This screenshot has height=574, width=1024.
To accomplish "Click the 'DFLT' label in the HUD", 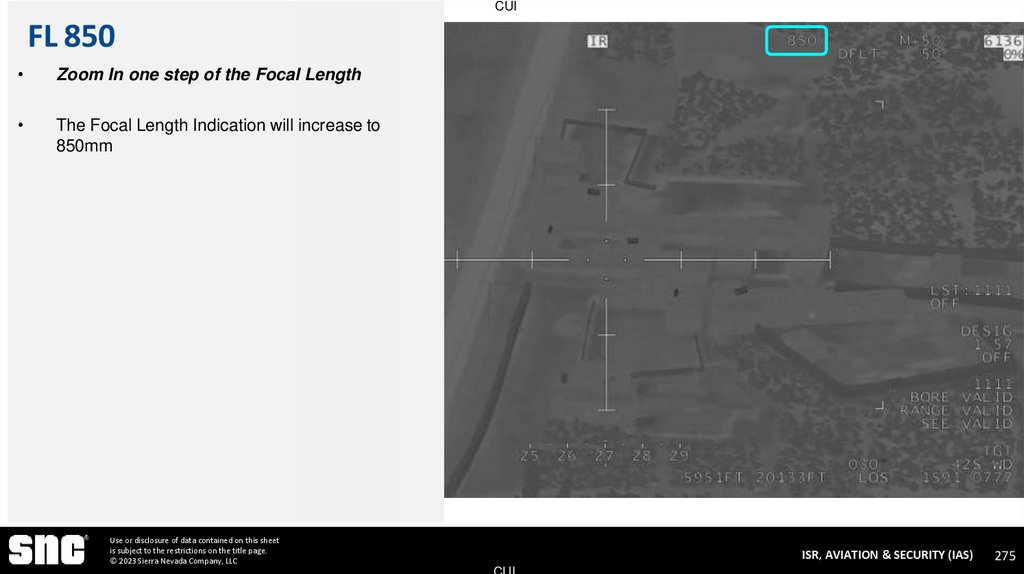I will click(x=857, y=54).
